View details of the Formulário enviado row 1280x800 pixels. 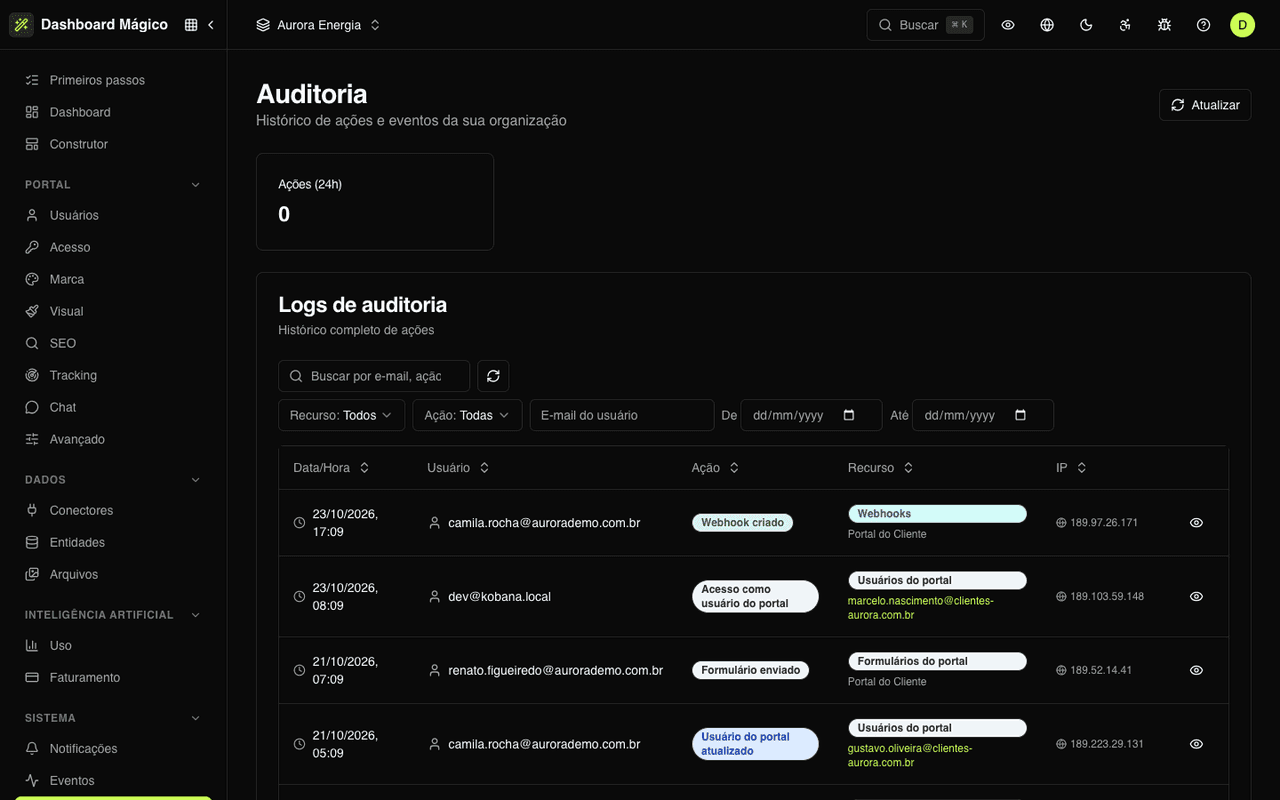coord(1196,670)
